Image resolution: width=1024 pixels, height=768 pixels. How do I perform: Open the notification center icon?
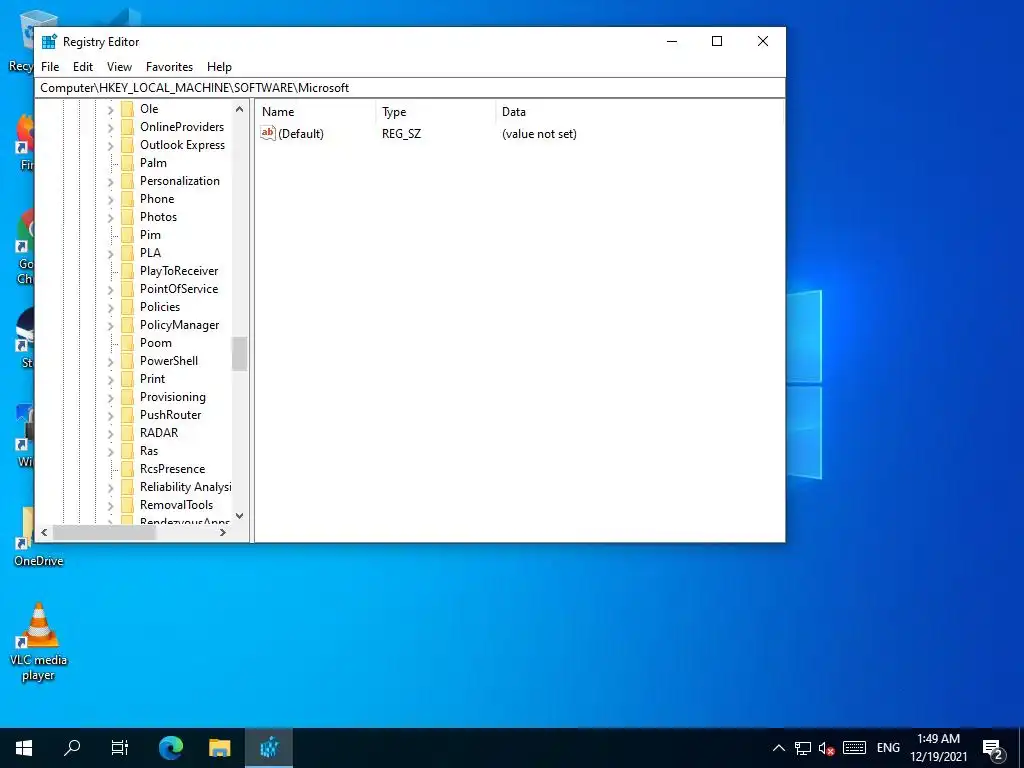pos(993,749)
